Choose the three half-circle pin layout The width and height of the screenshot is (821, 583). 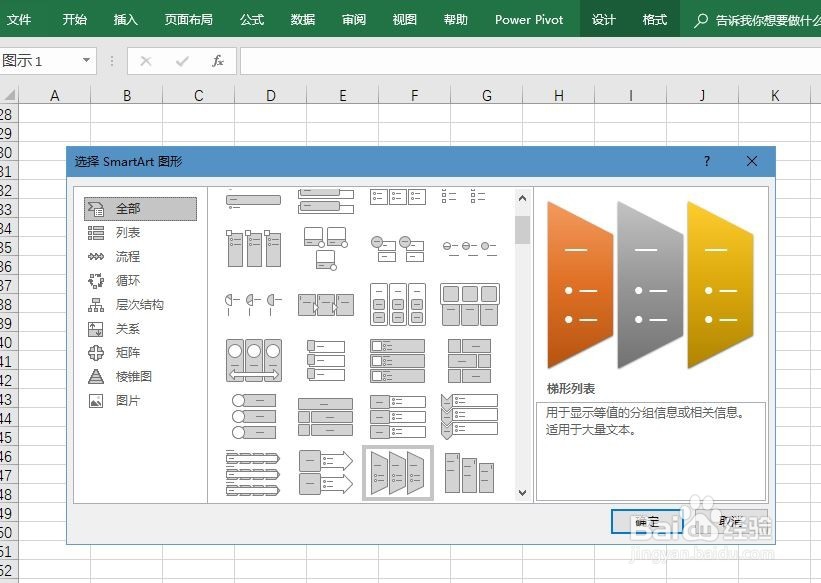[253, 304]
